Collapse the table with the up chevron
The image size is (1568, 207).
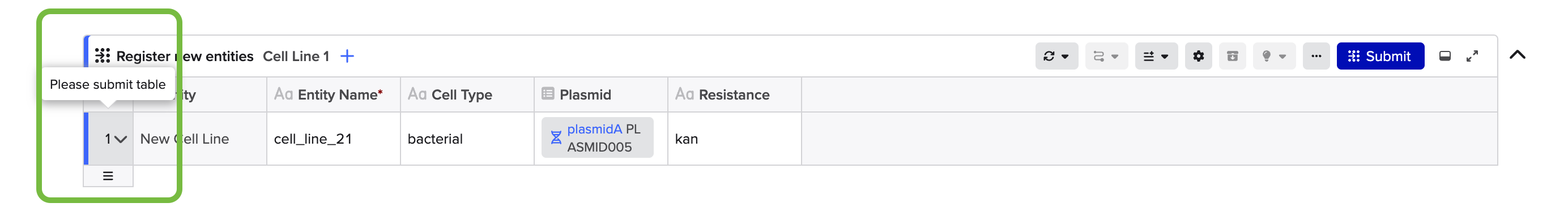pos(1517,55)
